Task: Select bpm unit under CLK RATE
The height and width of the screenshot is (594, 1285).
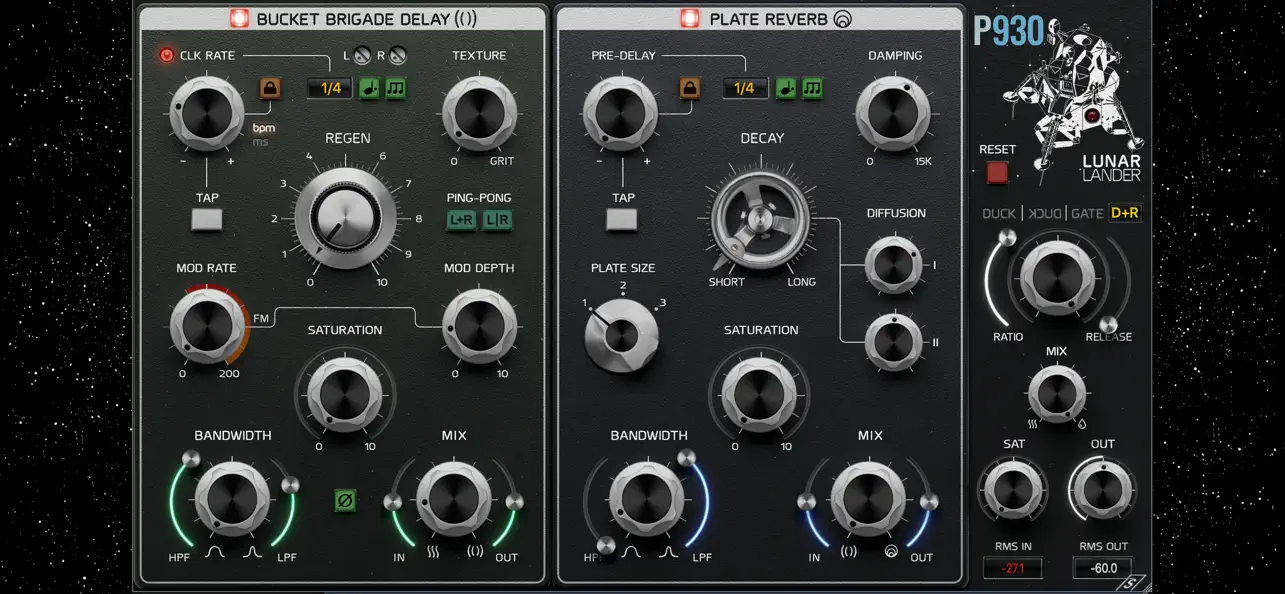Action: click(x=263, y=128)
